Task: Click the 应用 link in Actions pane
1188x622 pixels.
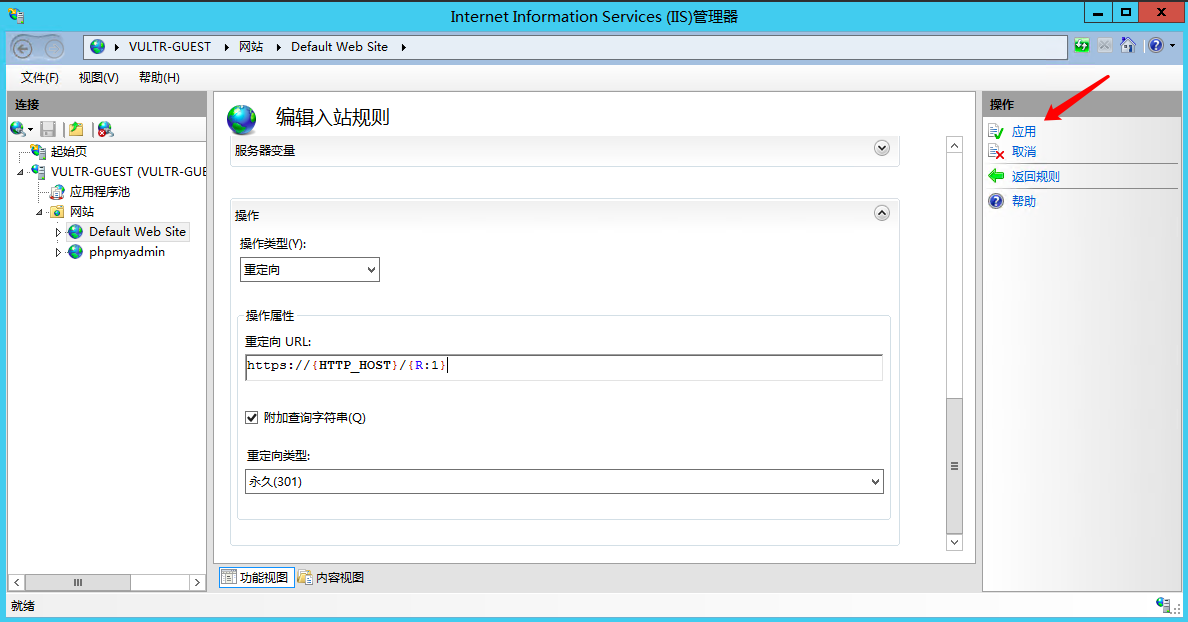Action: click(x=1024, y=131)
